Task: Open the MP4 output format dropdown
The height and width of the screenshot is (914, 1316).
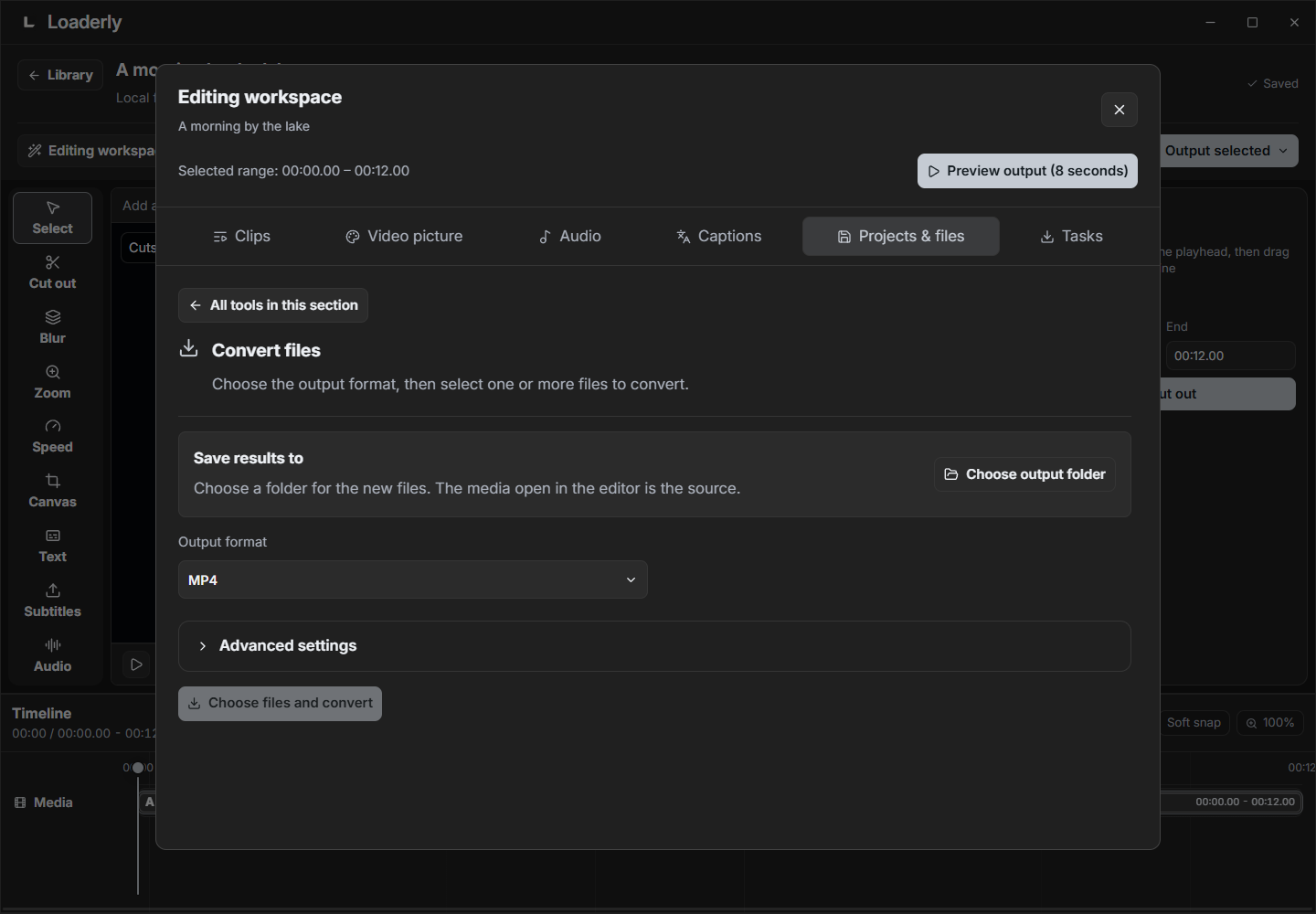Action: coord(413,579)
